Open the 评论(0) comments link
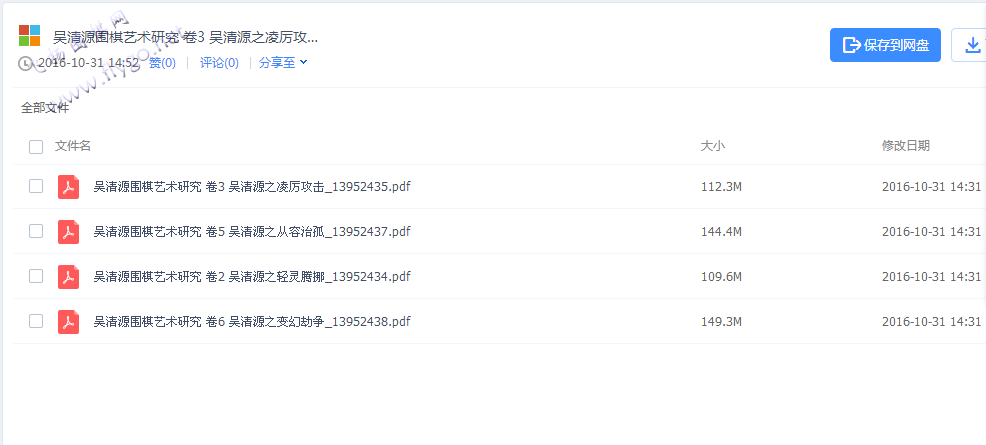 (219, 63)
